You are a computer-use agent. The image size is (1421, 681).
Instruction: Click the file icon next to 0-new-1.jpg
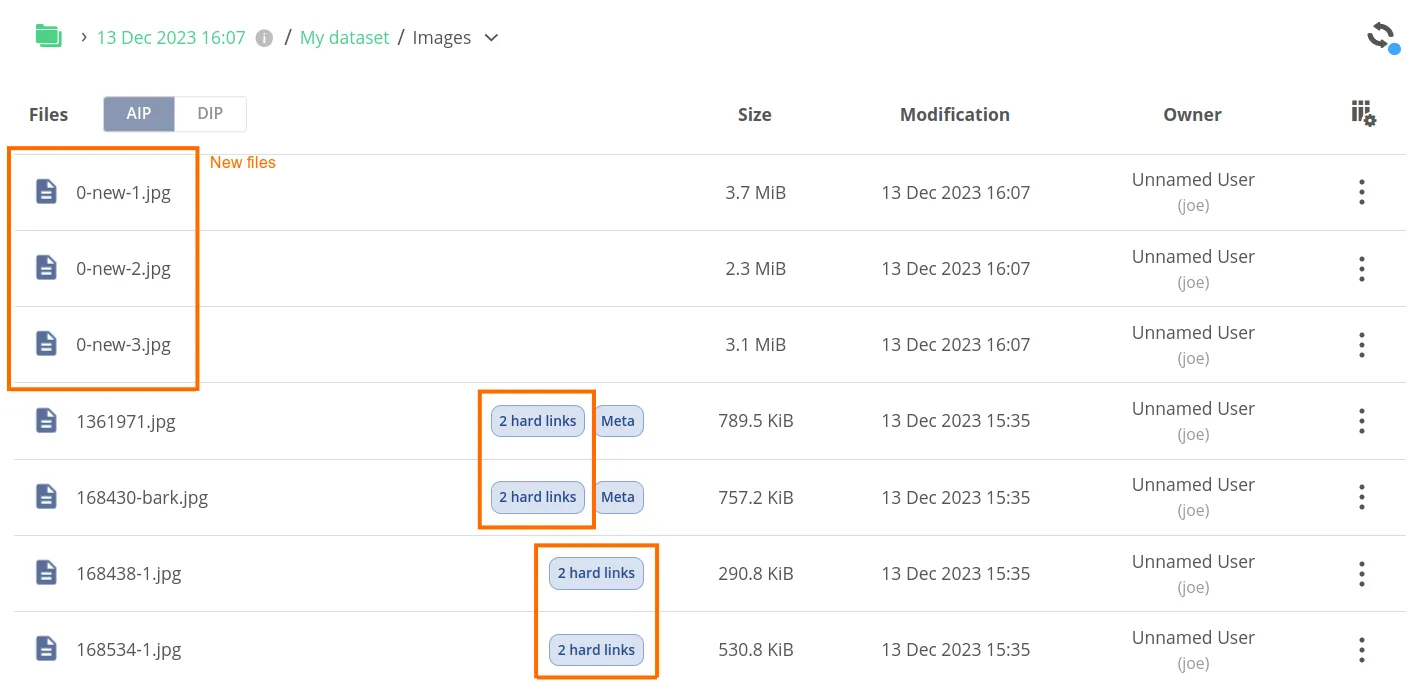click(x=46, y=192)
